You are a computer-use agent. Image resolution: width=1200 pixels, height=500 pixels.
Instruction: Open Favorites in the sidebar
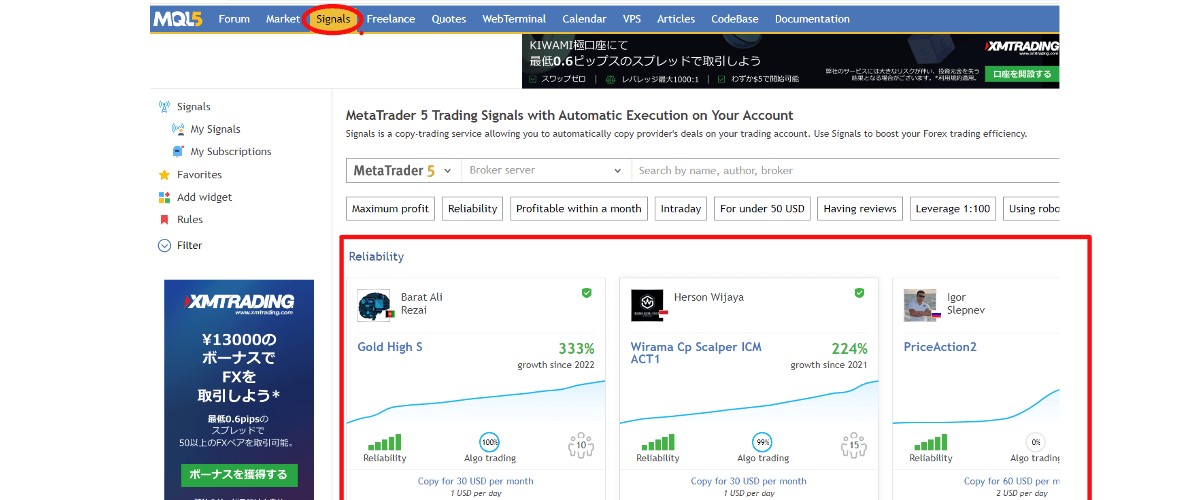(199, 175)
